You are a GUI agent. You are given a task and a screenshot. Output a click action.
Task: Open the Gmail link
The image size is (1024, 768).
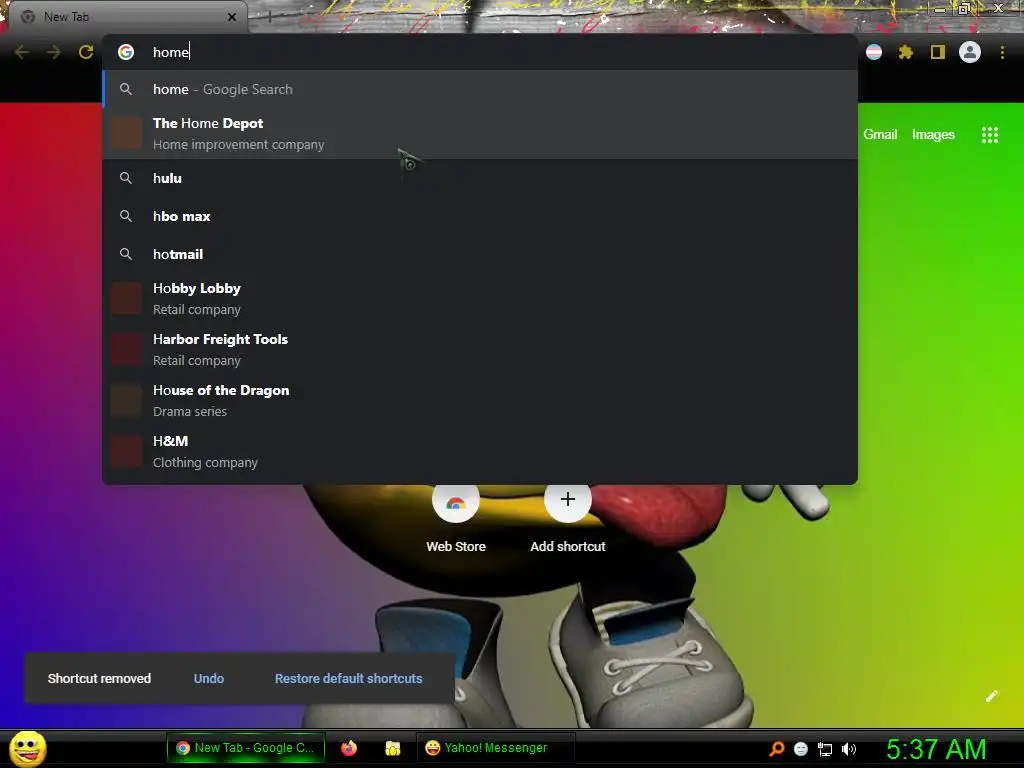880,135
